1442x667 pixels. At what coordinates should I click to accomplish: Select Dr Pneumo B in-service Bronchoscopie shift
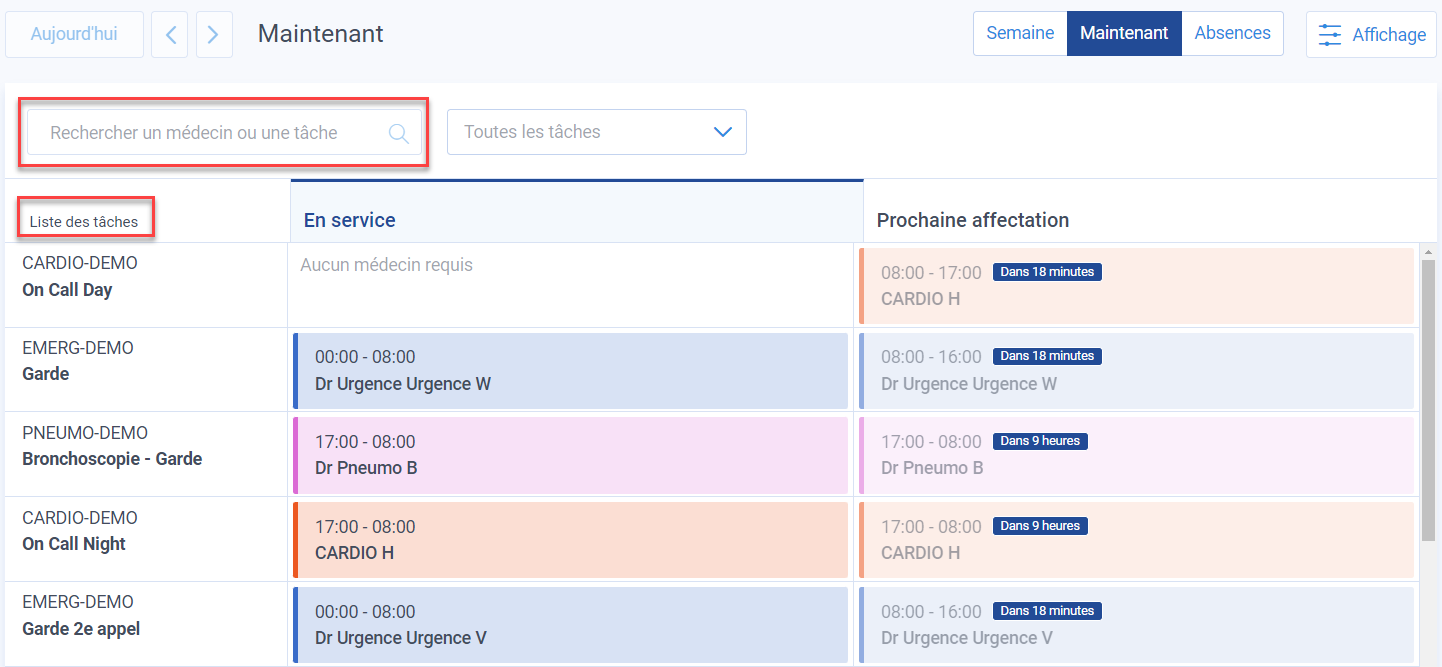[x=570, y=455]
